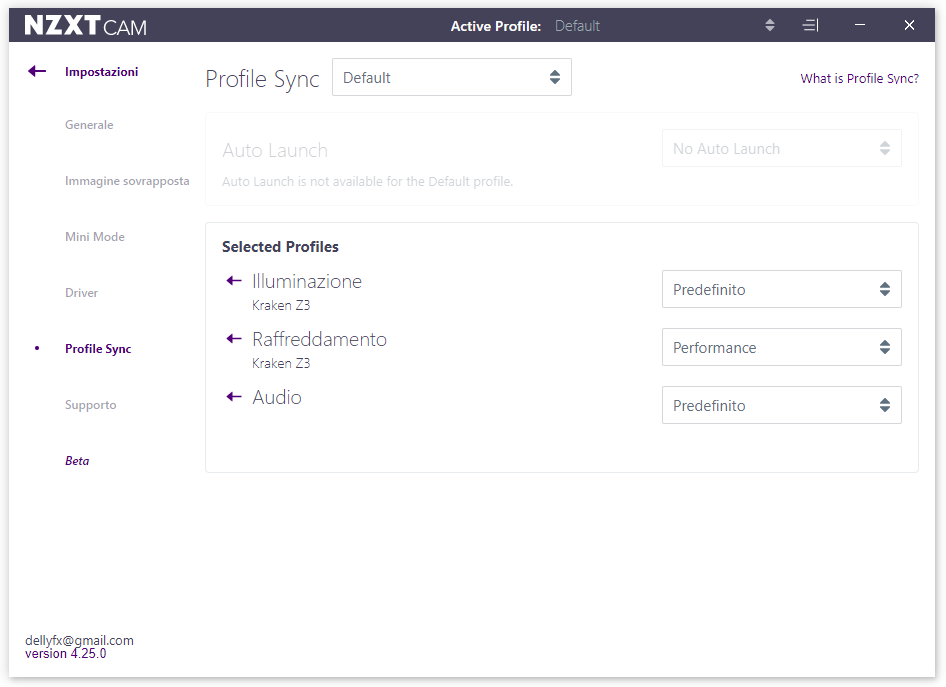
Task: Open the mini mode sidebar icon in title bar
Action: [x=810, y=25]
